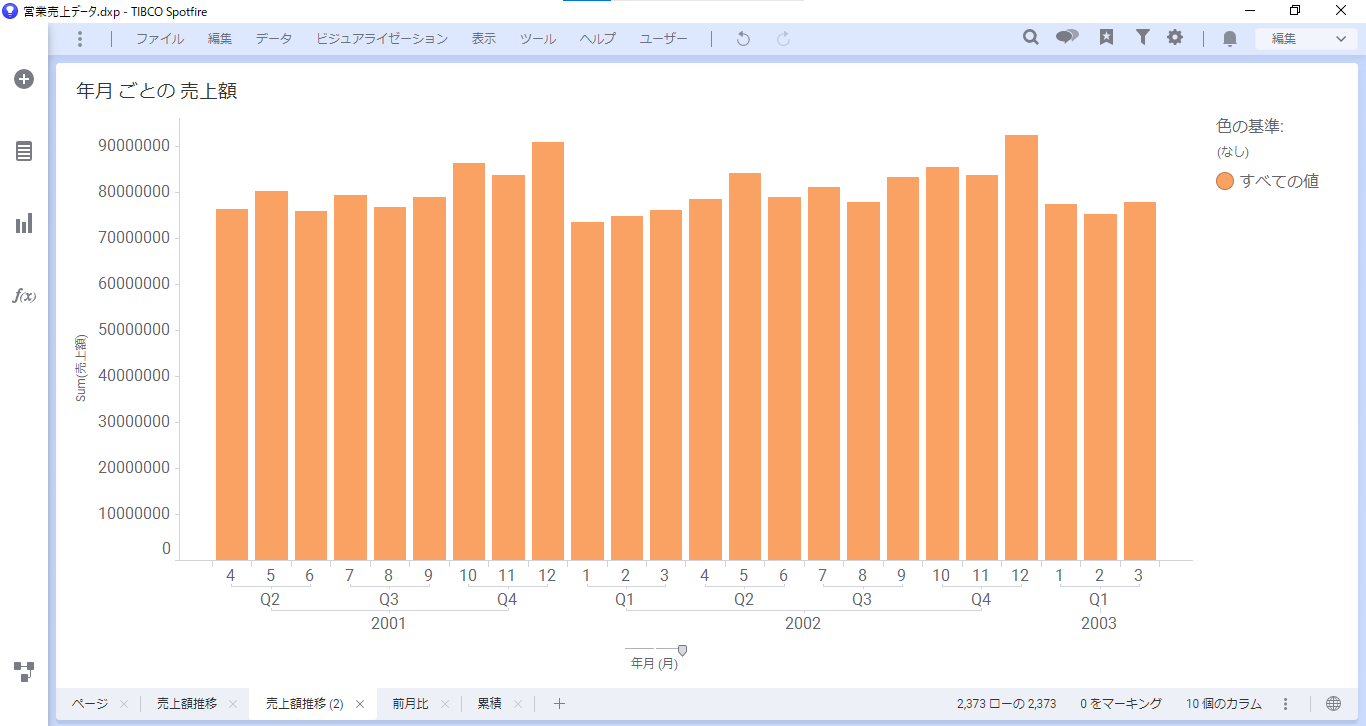
Task: Open the bookmarks star icon
Action: 1106,38
